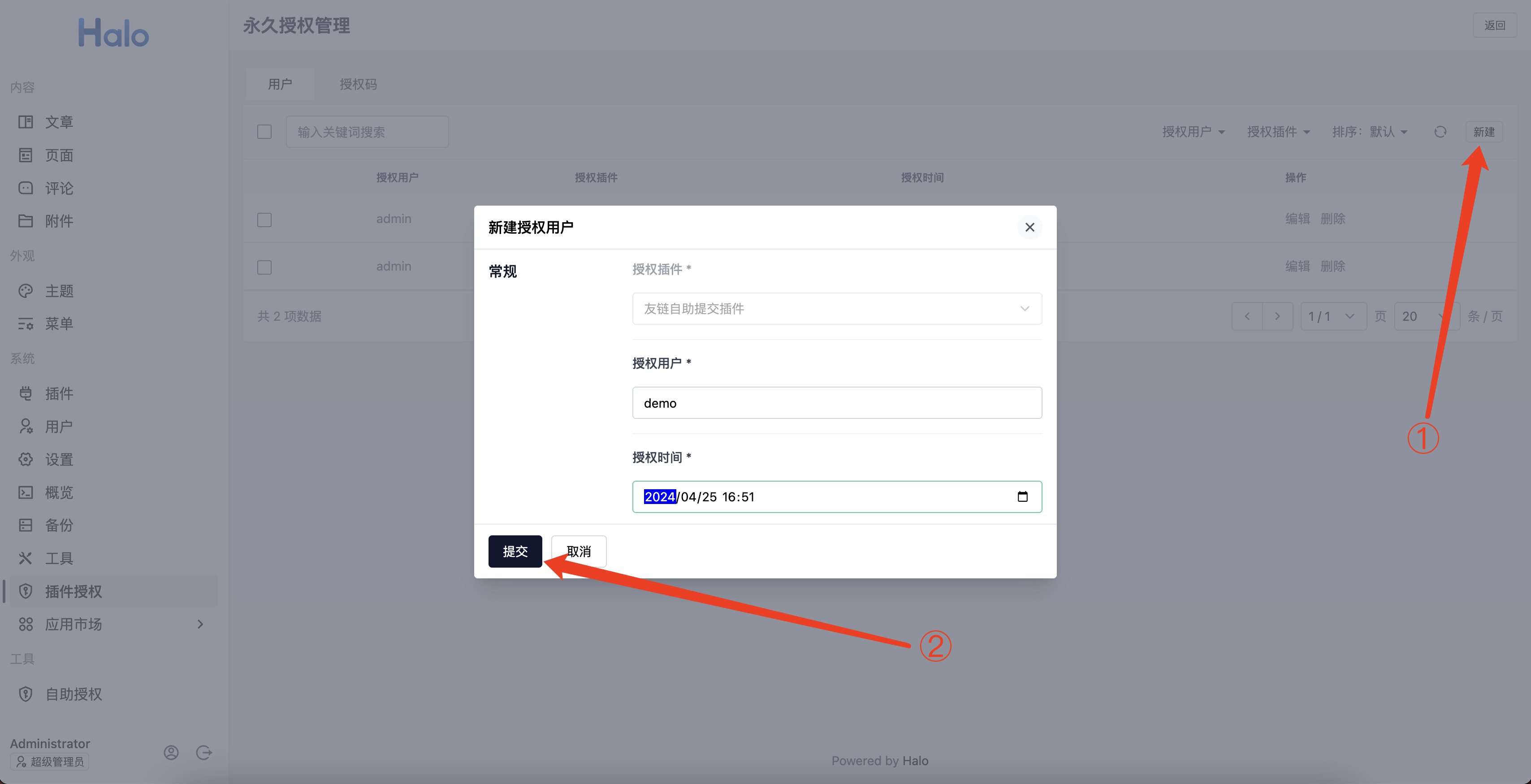Click the Halo link in Powered by footer
Viewport: 1531px width, 784px height.
915,761
